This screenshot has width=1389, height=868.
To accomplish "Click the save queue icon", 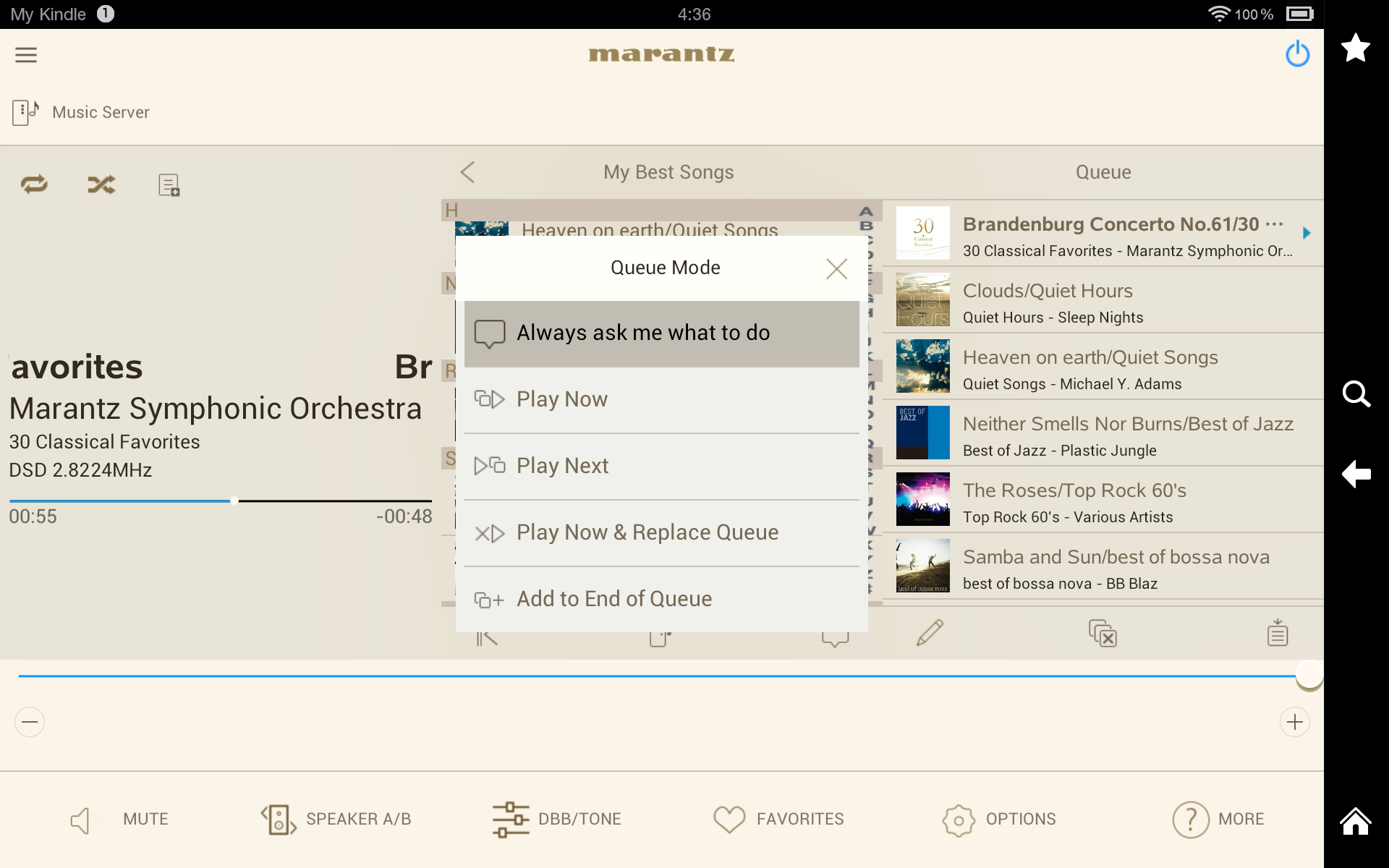I will pos(1277,633).
